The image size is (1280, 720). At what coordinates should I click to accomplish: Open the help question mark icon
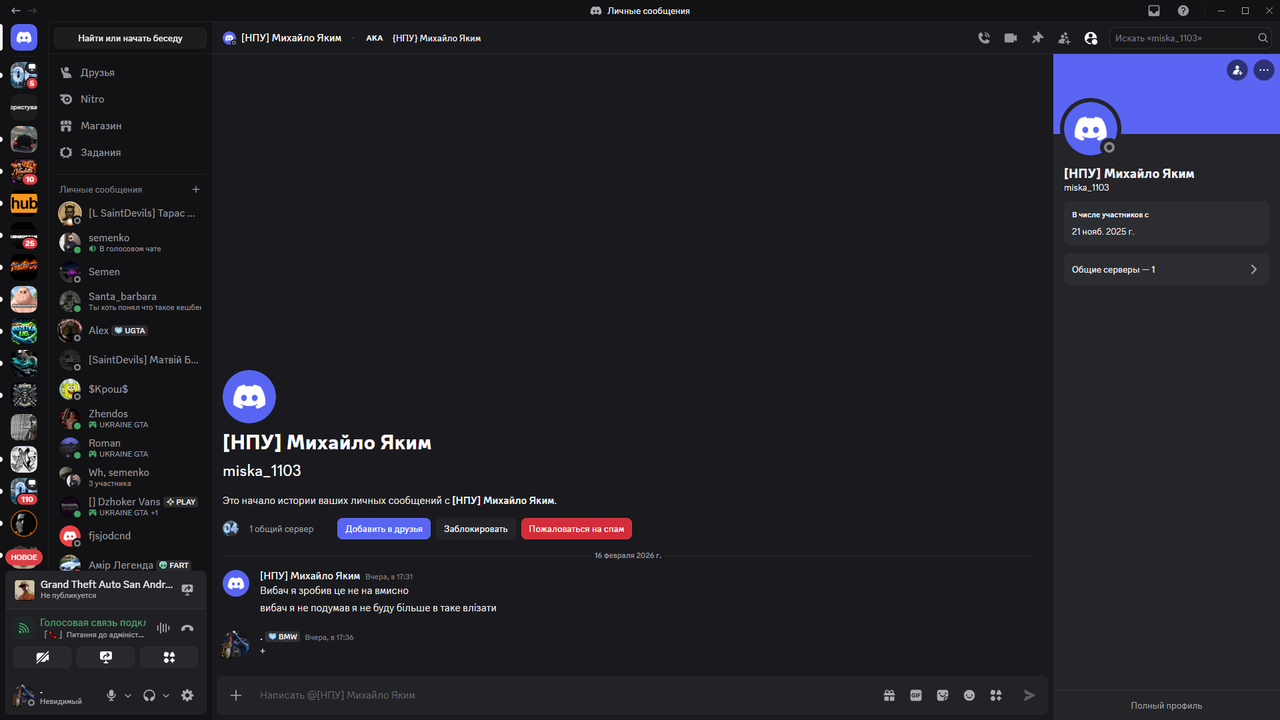tap(1184, 11)
